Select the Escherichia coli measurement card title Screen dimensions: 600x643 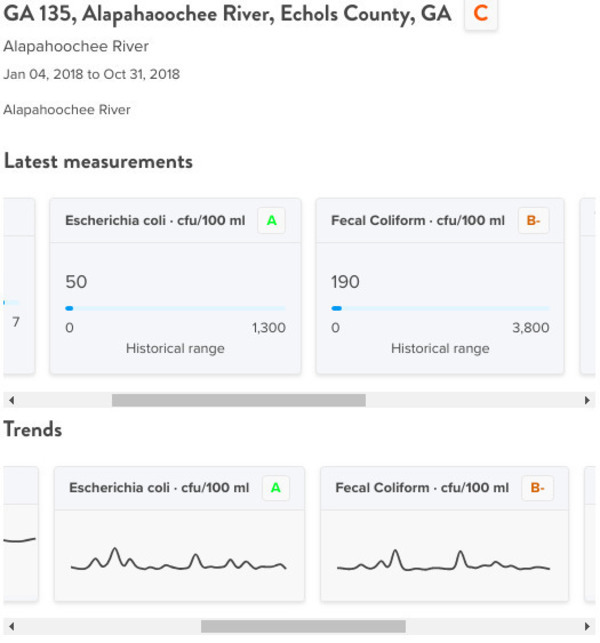(x=155, y=221)
